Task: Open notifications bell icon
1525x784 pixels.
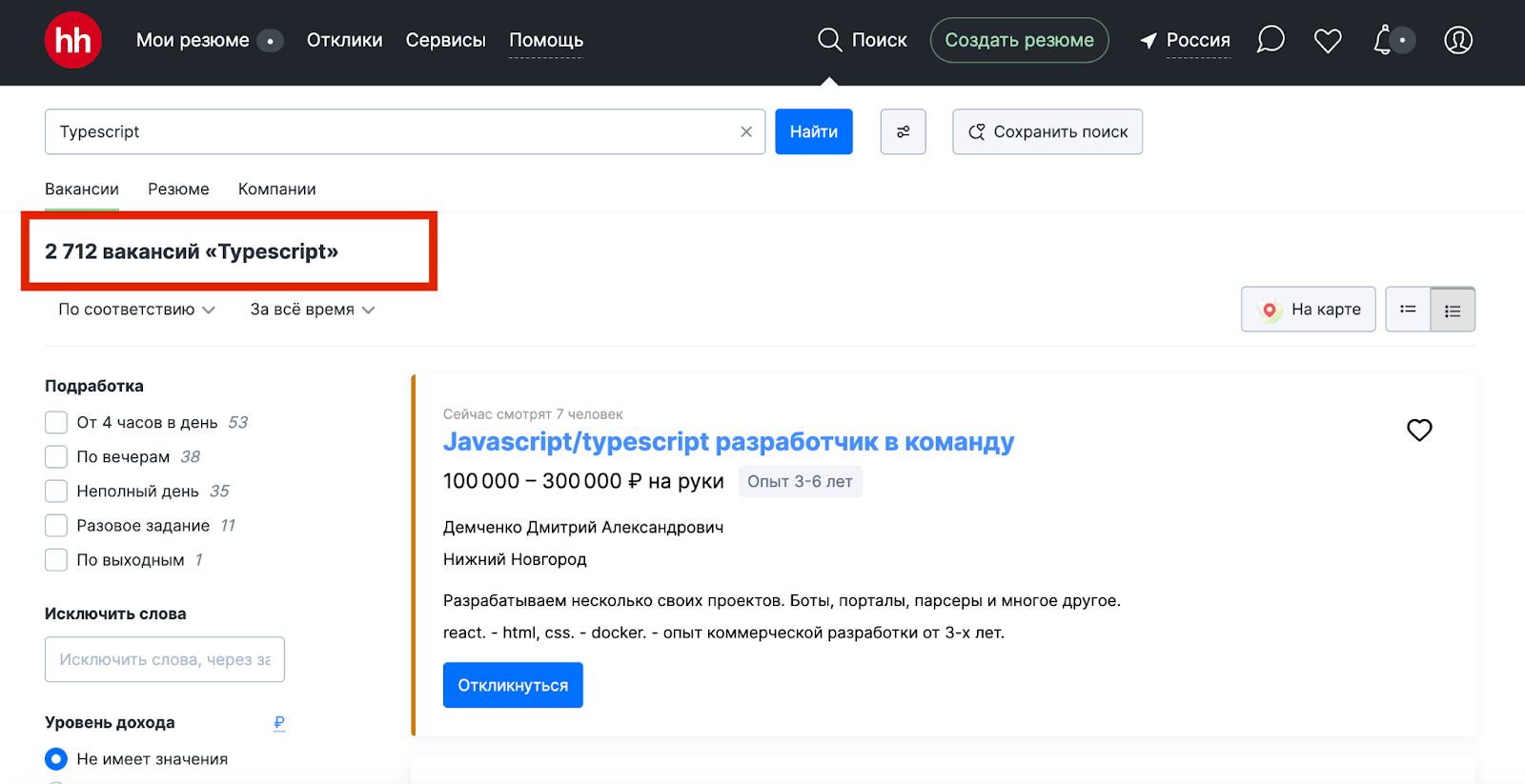Action: 1383,40
